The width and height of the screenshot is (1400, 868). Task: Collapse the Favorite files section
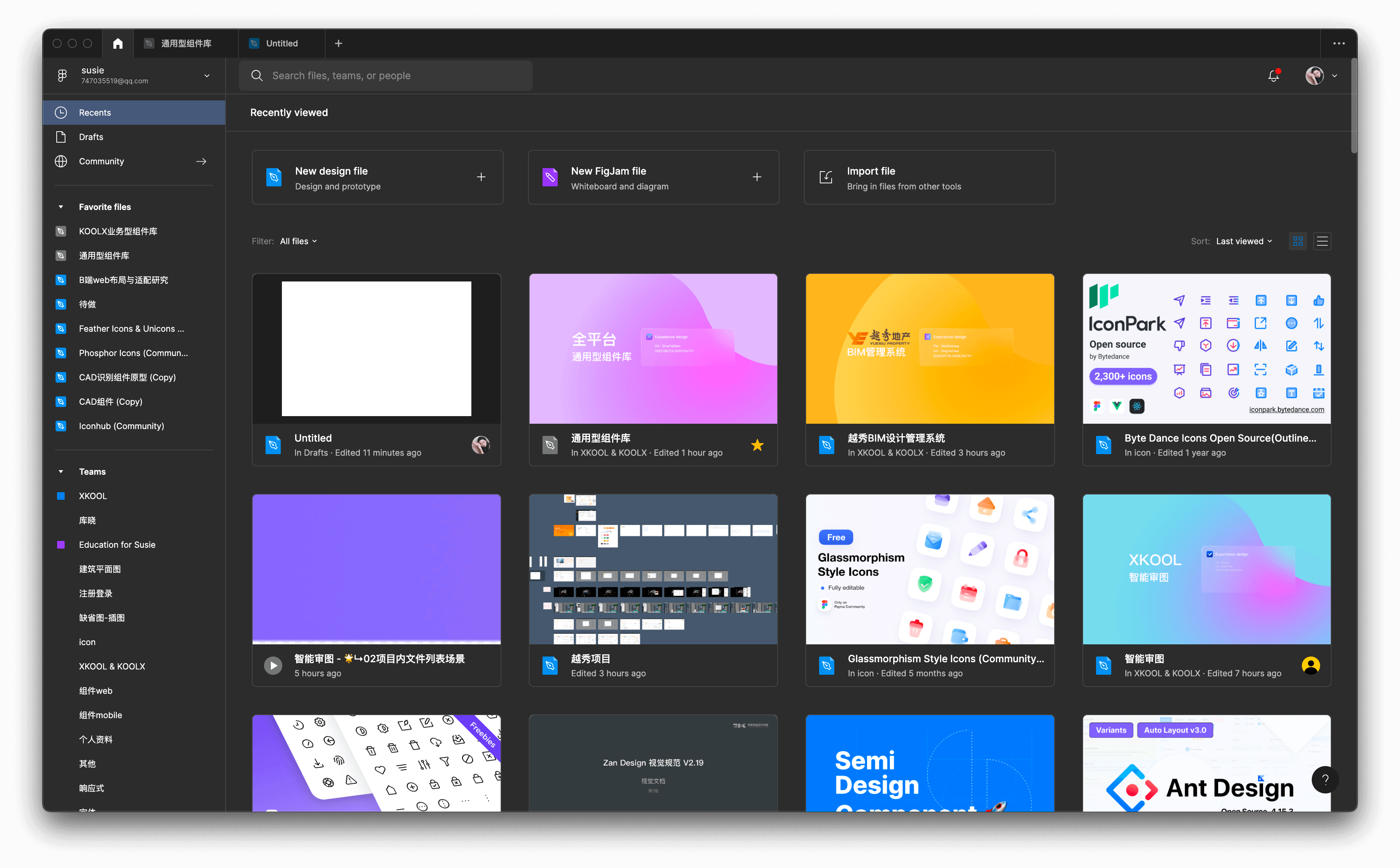coord(61,207)
